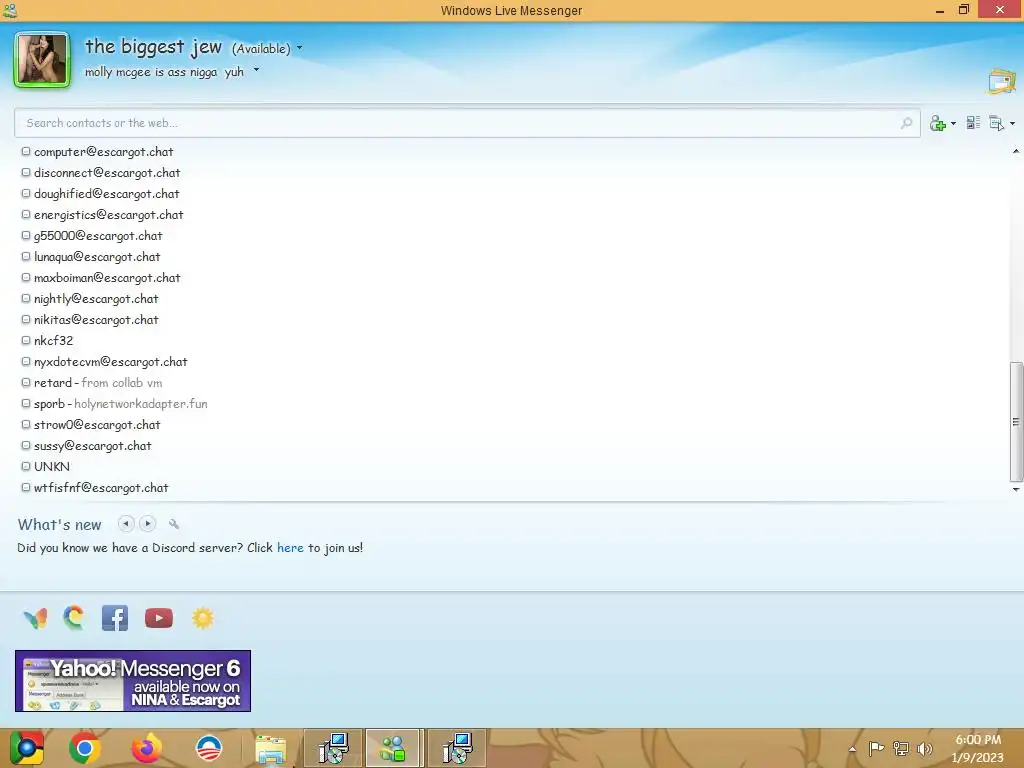Click the scrollbar up arrow
The height and width of the screenshot is (768, 1024).
point(1016,152)
